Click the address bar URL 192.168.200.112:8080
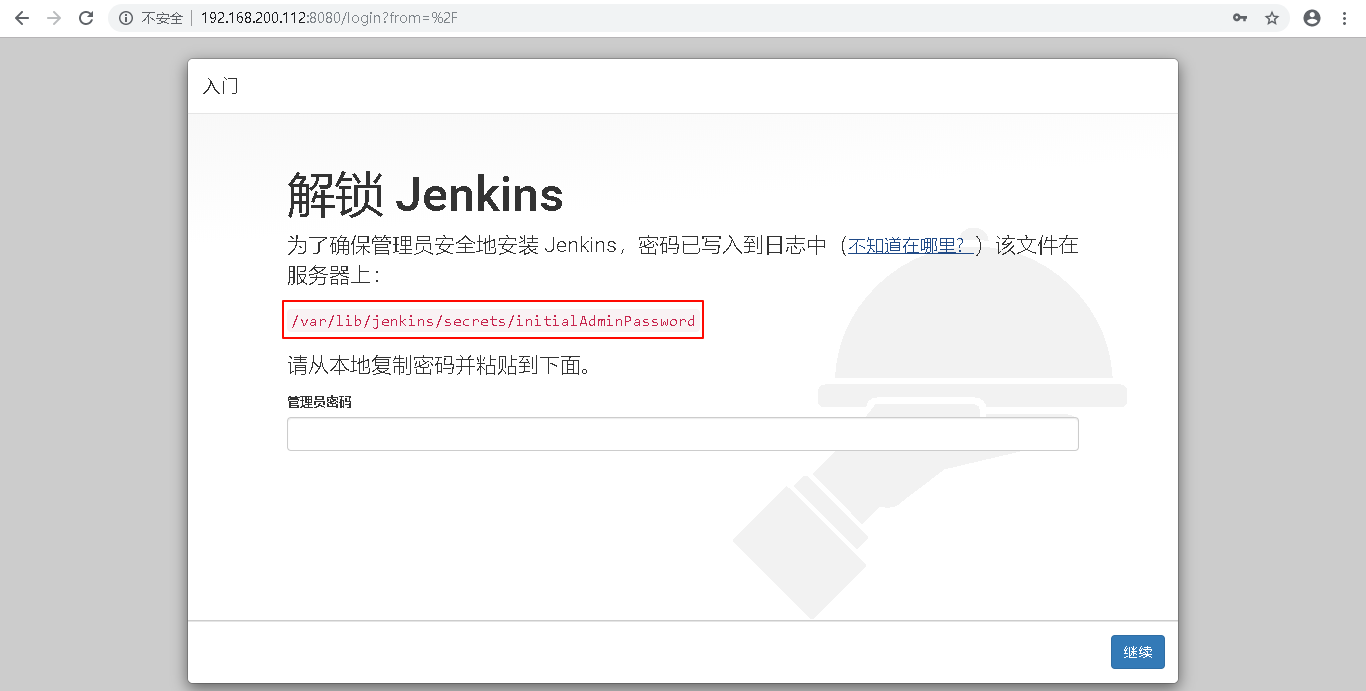The width and height of the screenshot is (1366, 691). (329, 18)
